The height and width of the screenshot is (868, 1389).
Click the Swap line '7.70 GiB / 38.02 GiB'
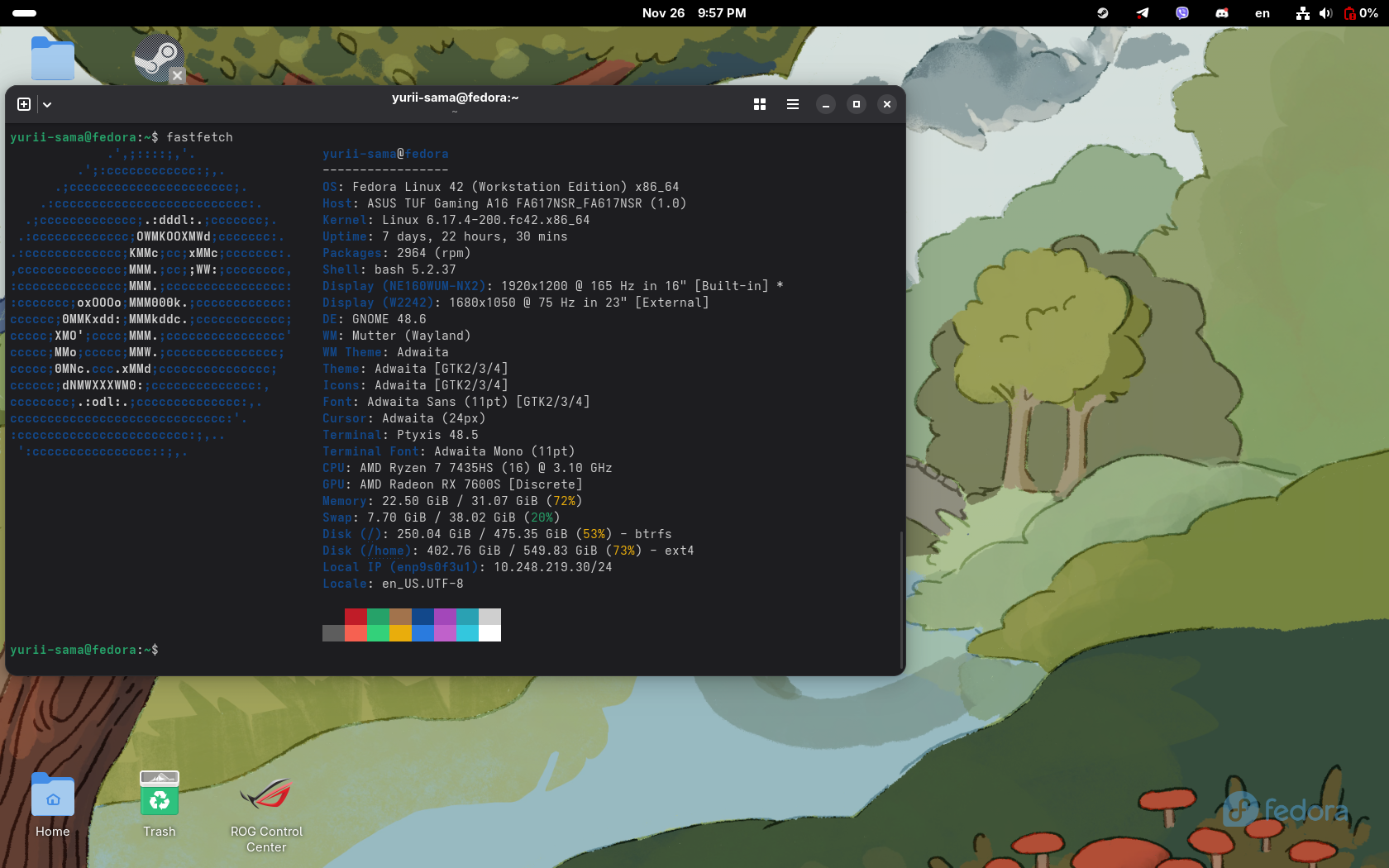tap(442, 517)
